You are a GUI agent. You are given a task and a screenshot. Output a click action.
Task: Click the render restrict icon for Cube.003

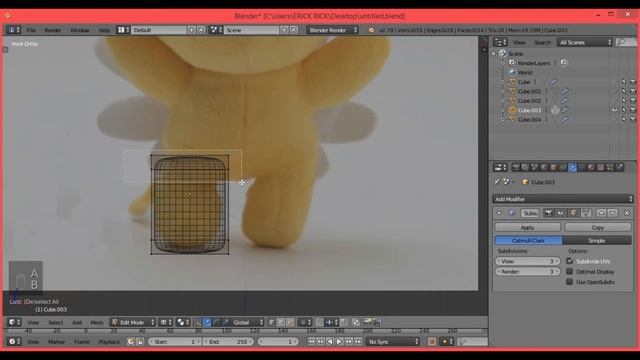pos(633,110)
